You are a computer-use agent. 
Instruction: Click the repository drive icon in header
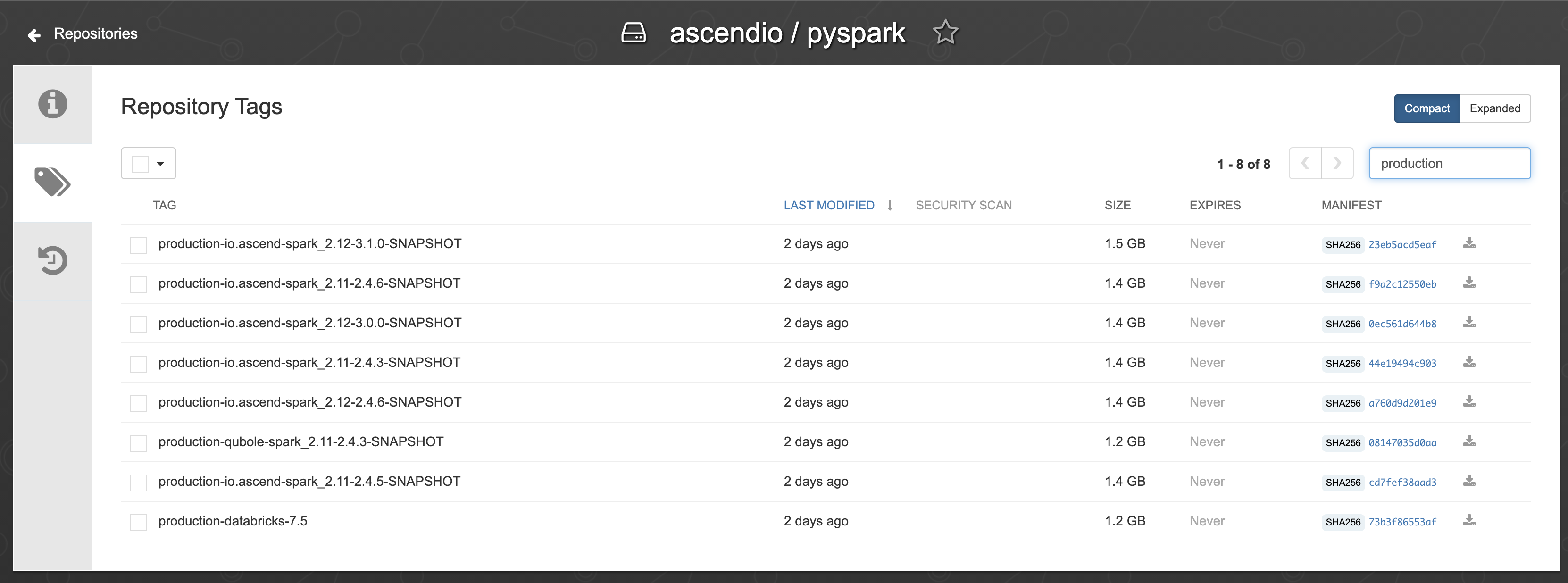pos(633,32)
